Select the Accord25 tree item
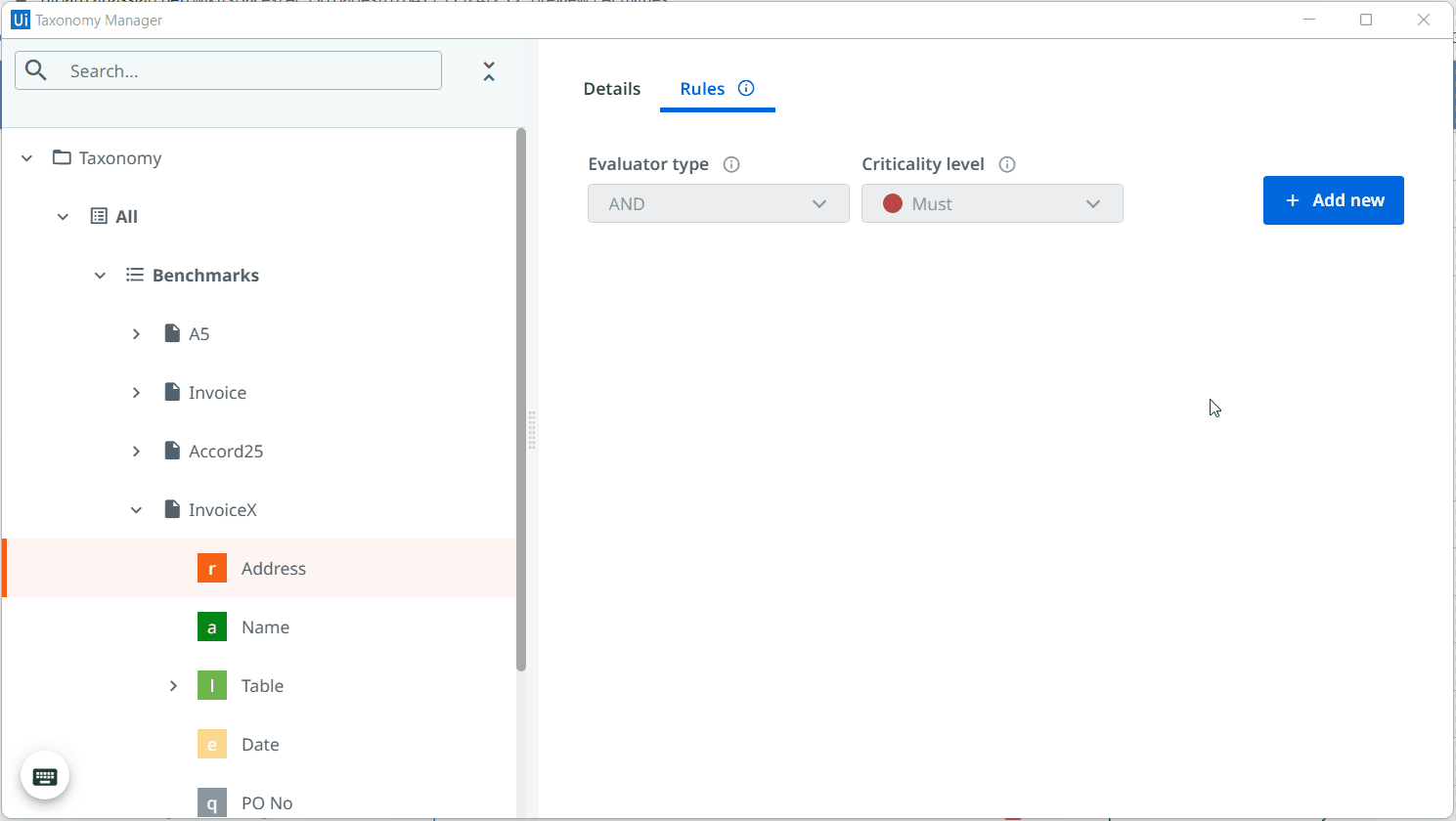Viewport: 1456px width, 821px height. pyautogui.click(x=226, y=452)
